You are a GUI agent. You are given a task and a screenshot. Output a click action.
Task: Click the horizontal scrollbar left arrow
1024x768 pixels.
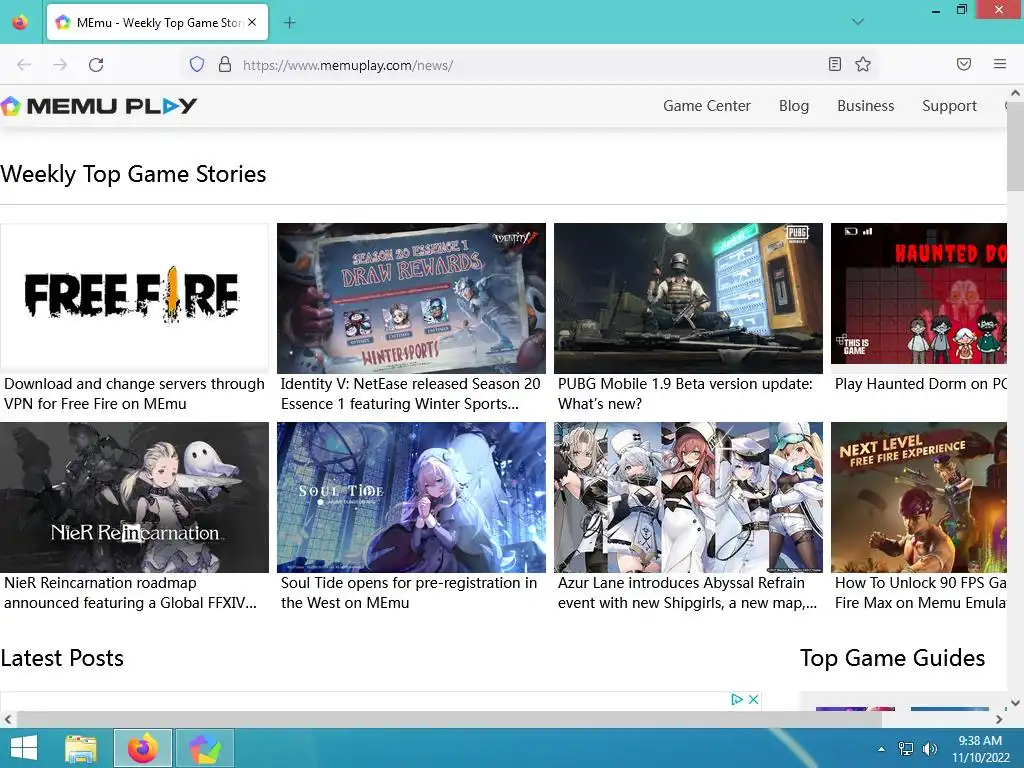tap(7, 720)
